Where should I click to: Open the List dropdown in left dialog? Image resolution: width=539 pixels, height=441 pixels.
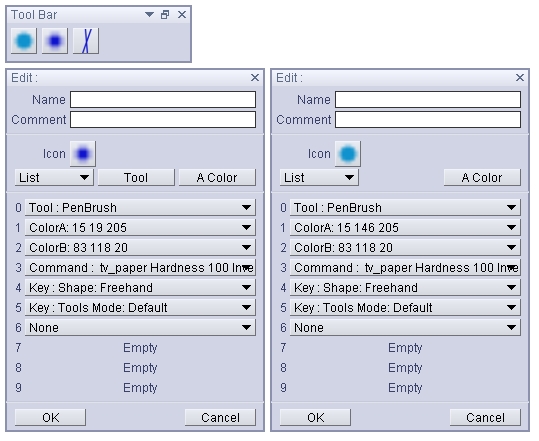tap(54, 177)
